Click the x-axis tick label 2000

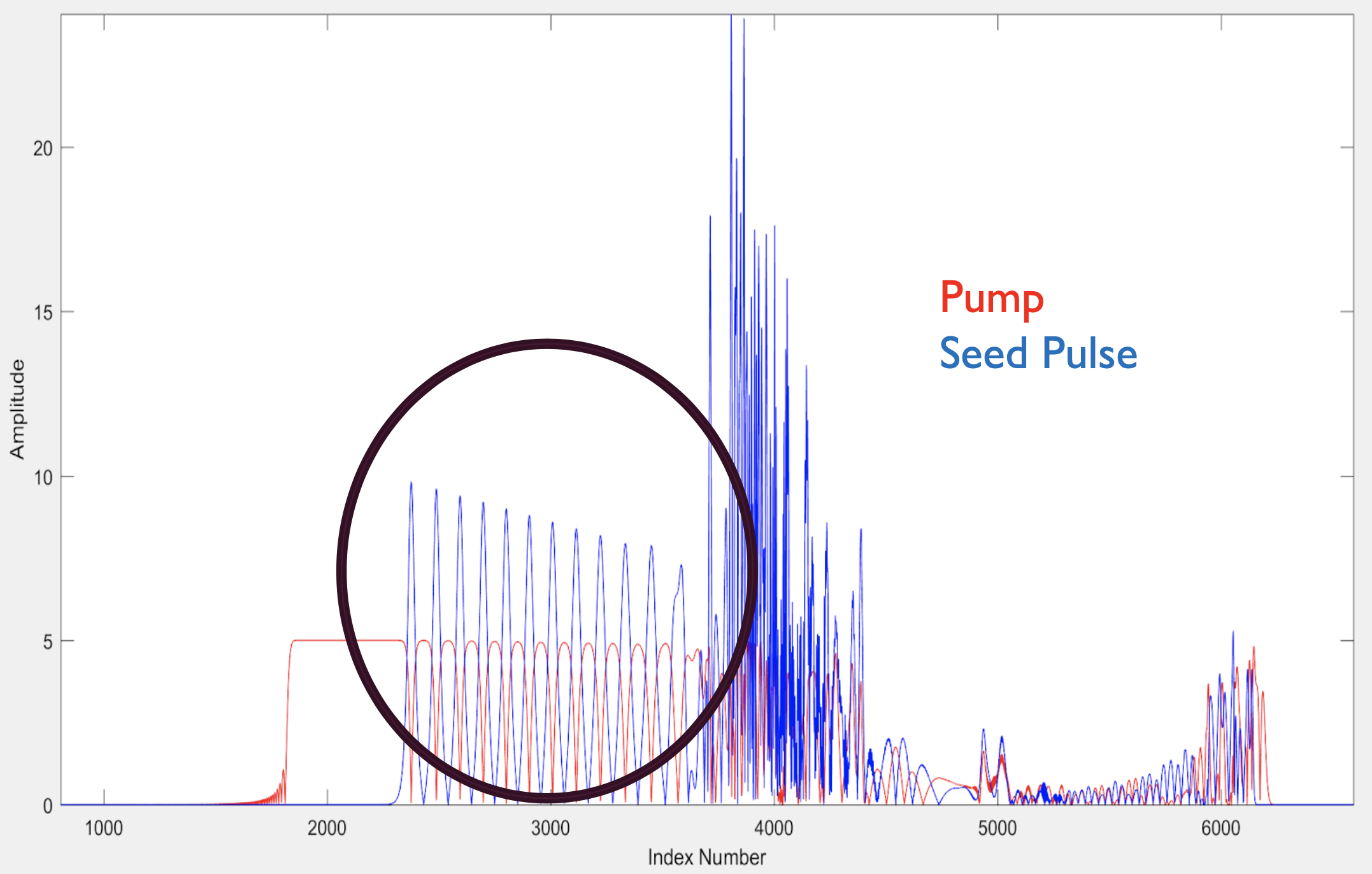pyautogui.click(x=327, y=828)
